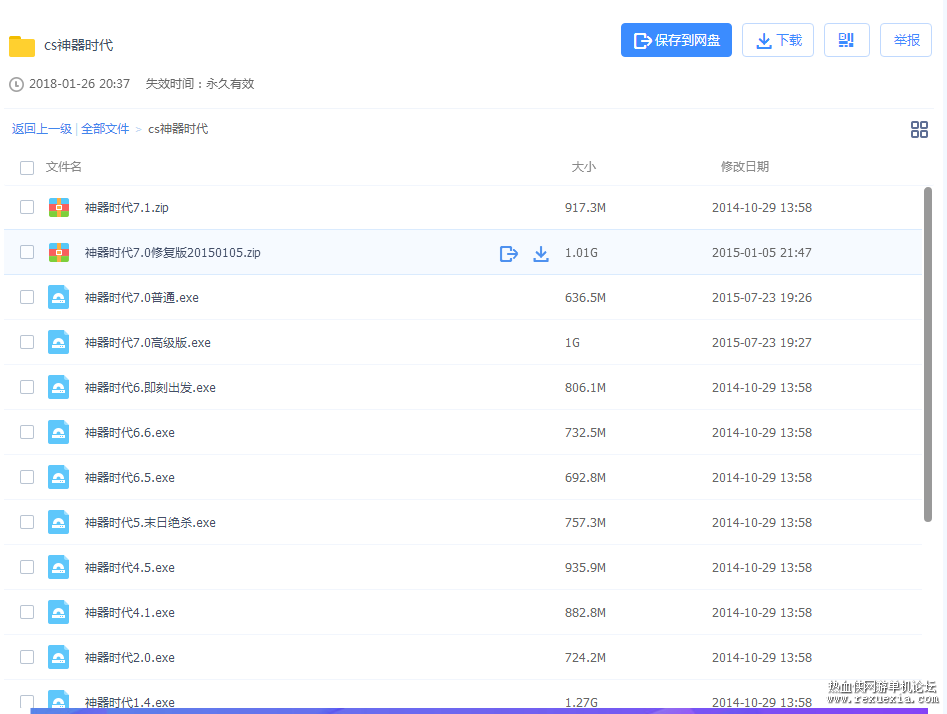
Task: Open file 神器时代2.0.exe
Action: [x=129, y=658]
